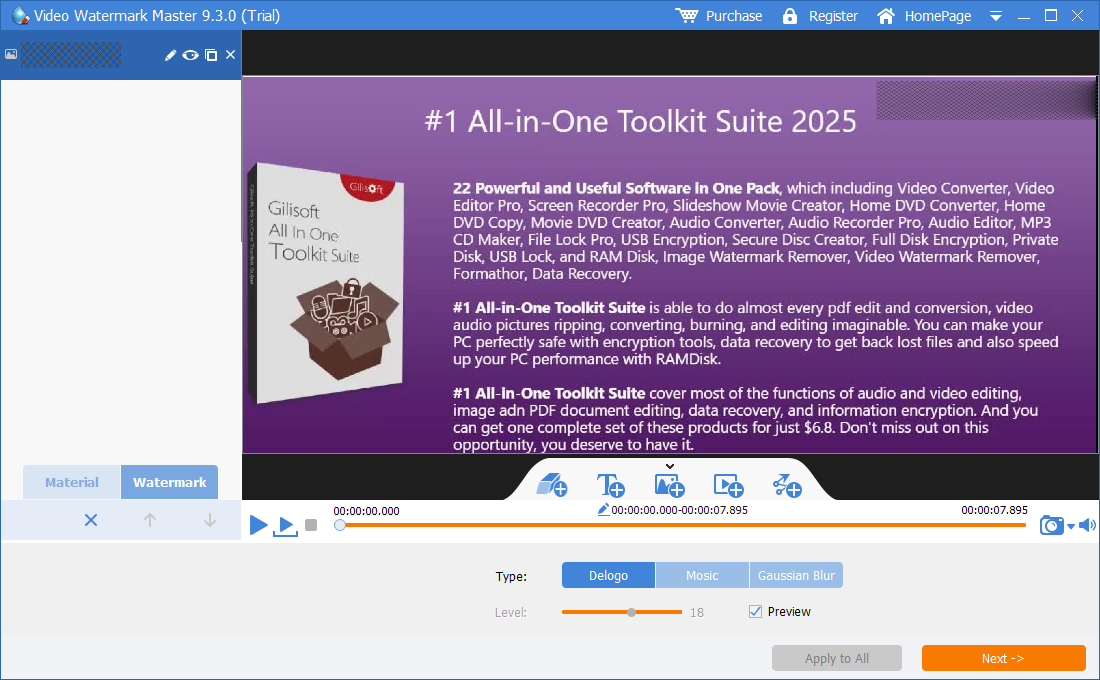Screen dimensions: 1100x680
Task: Open the snapshot dropdown arrow
Action: pos(1071,526)
